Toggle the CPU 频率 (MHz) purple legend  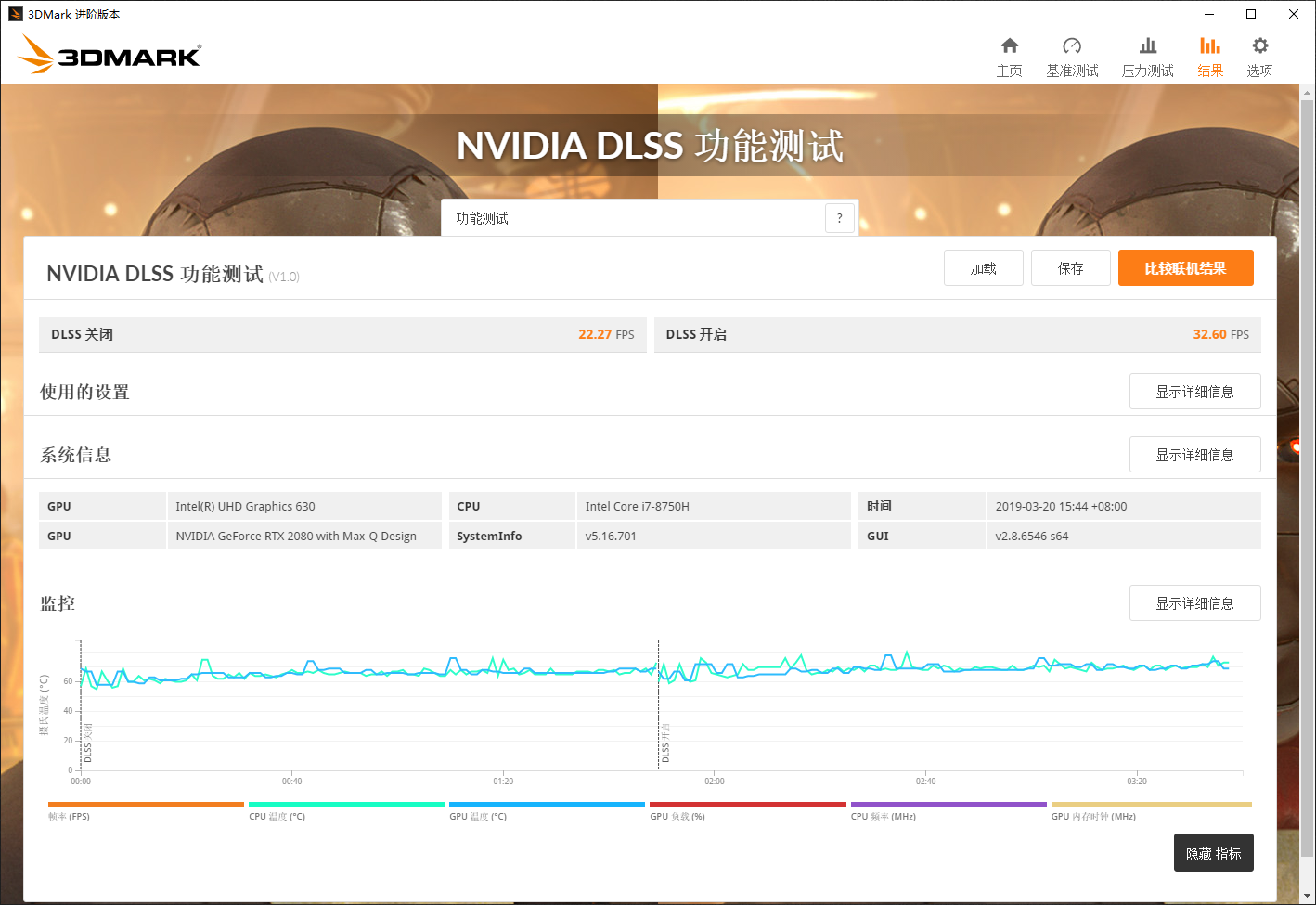coord(948,810)
